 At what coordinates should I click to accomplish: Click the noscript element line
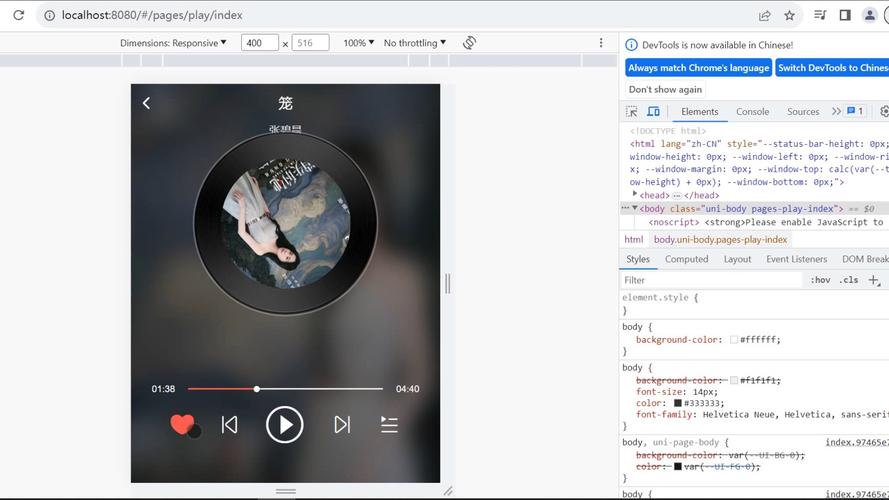pyautogui.click(x=765, y=222)
